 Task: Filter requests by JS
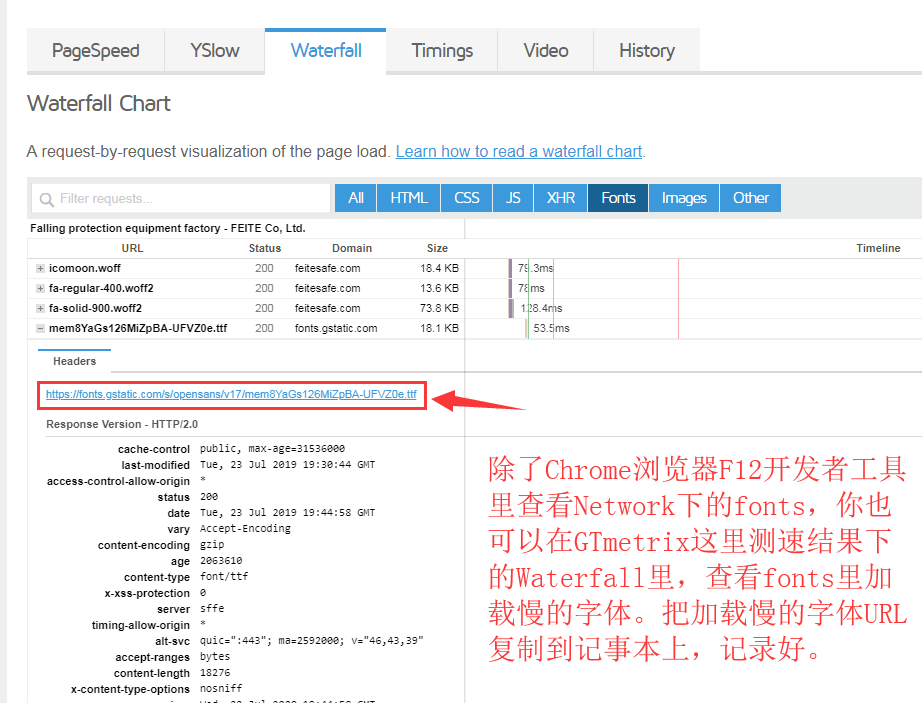pos(513,198)
